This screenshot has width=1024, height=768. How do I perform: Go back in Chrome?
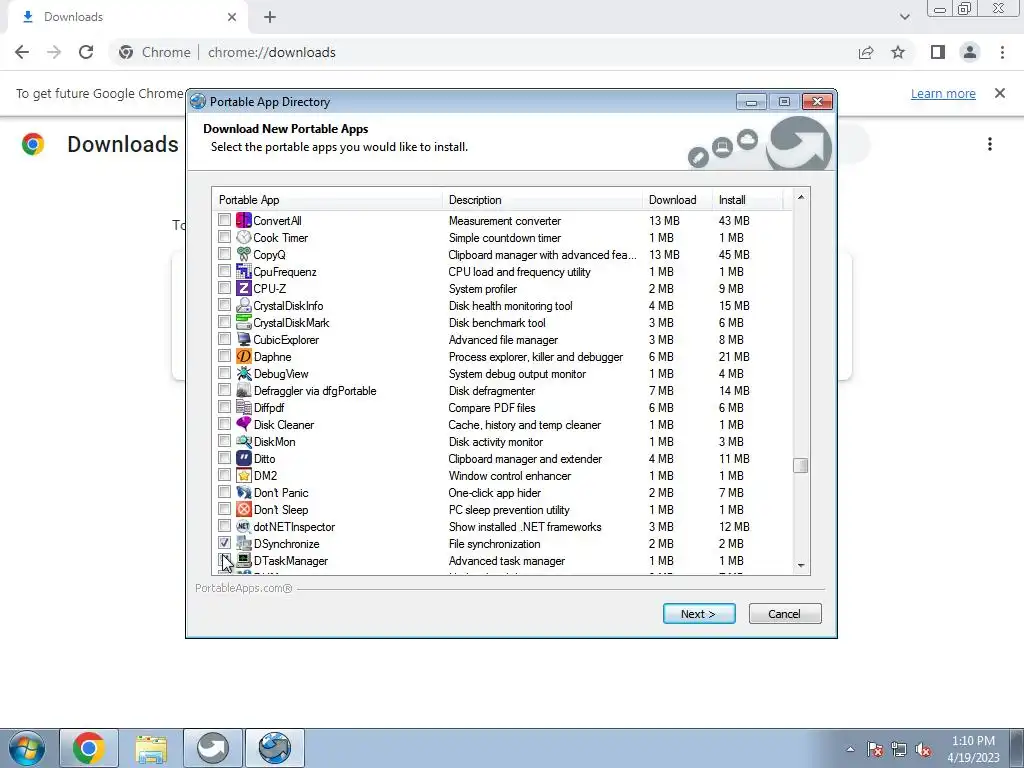(x=22, y=52)
